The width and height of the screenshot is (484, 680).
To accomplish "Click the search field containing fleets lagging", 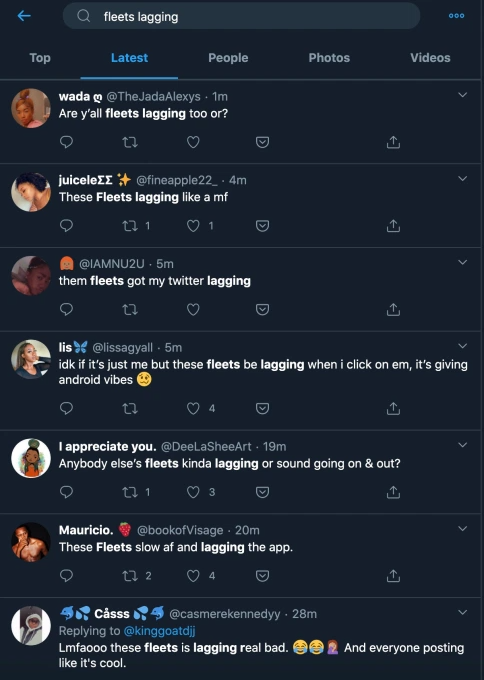I will tap(241, 16).
